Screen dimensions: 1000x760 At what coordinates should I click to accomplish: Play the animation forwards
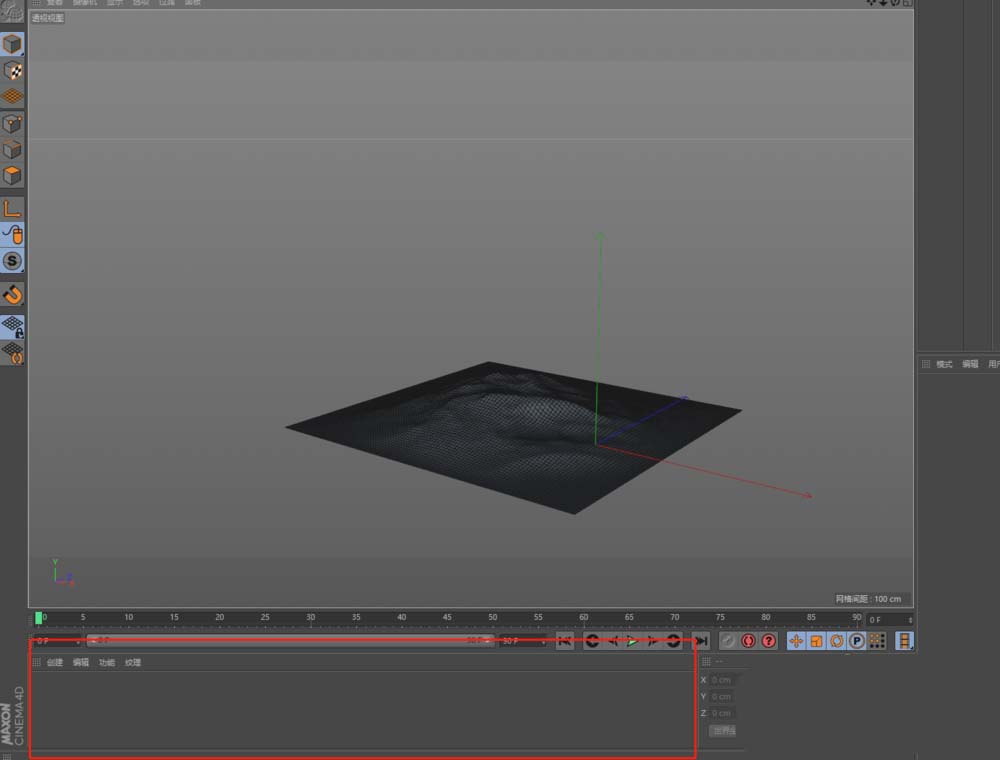[632, 641]
